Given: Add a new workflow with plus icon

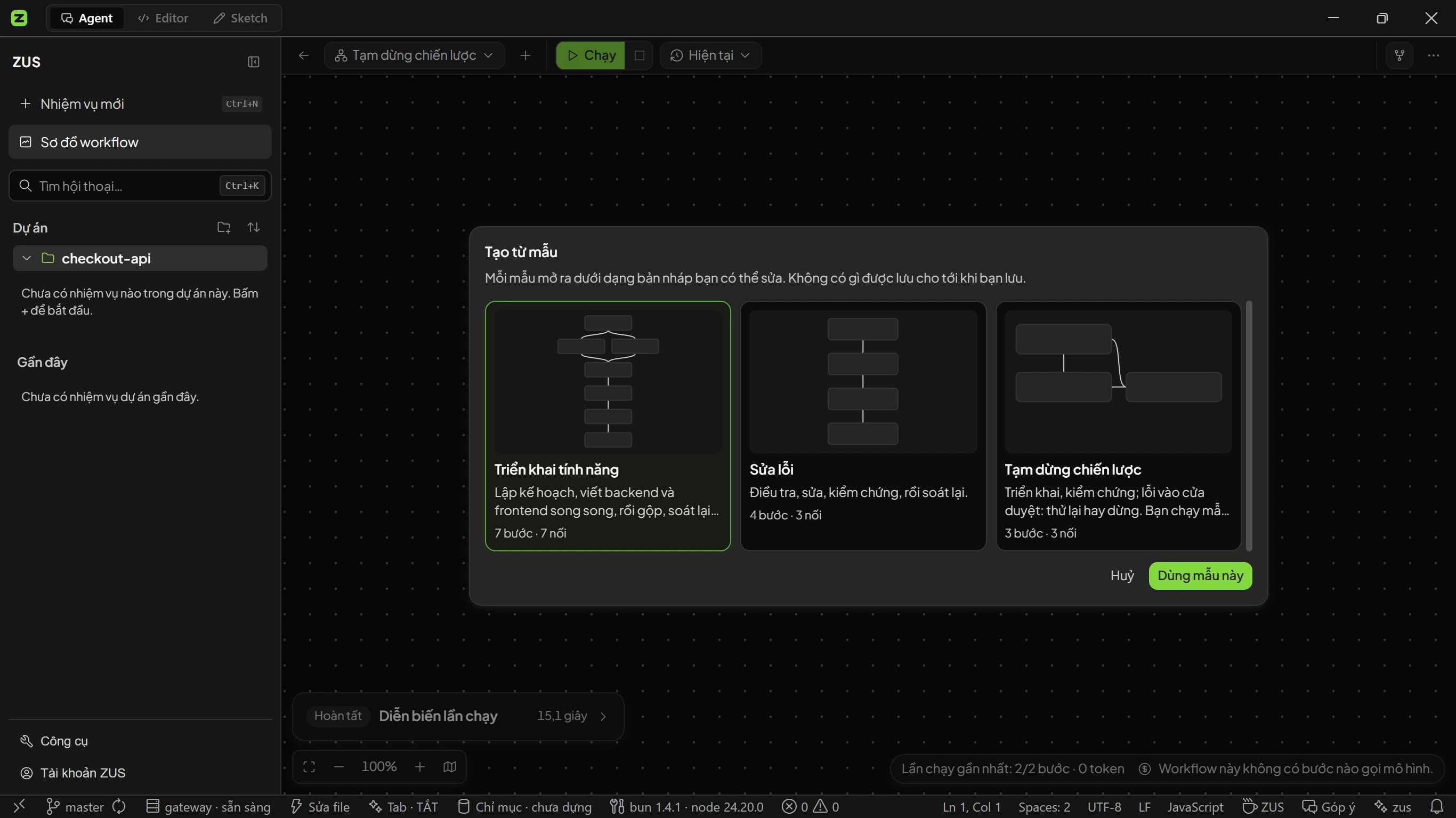Looking at the screenshot, I should pos(525,55).
